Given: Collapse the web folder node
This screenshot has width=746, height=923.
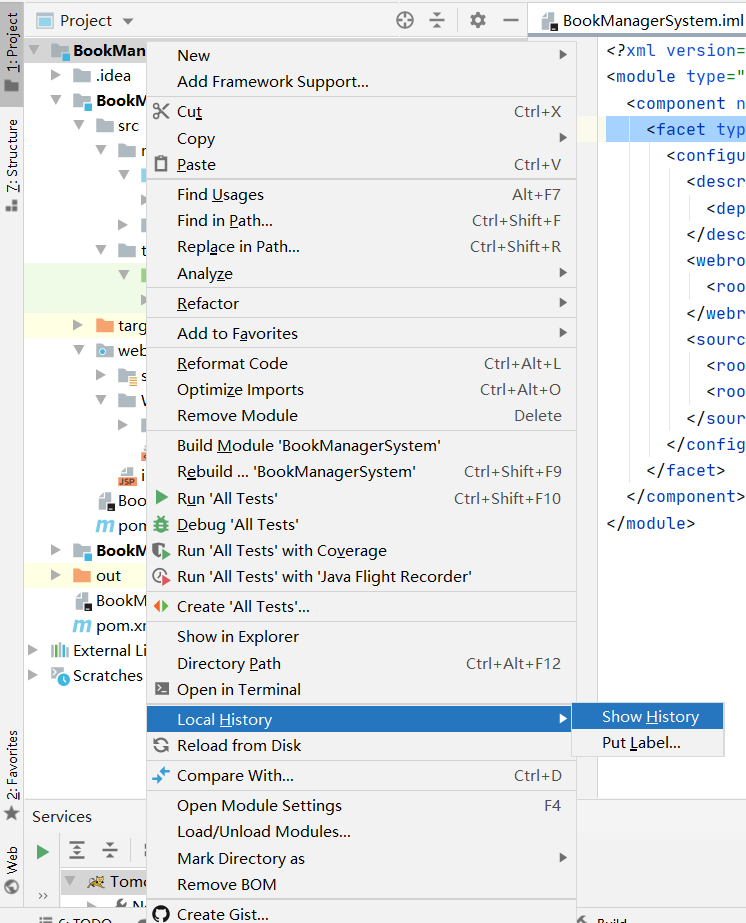Looking at the screenshot, I should (79, 350).
